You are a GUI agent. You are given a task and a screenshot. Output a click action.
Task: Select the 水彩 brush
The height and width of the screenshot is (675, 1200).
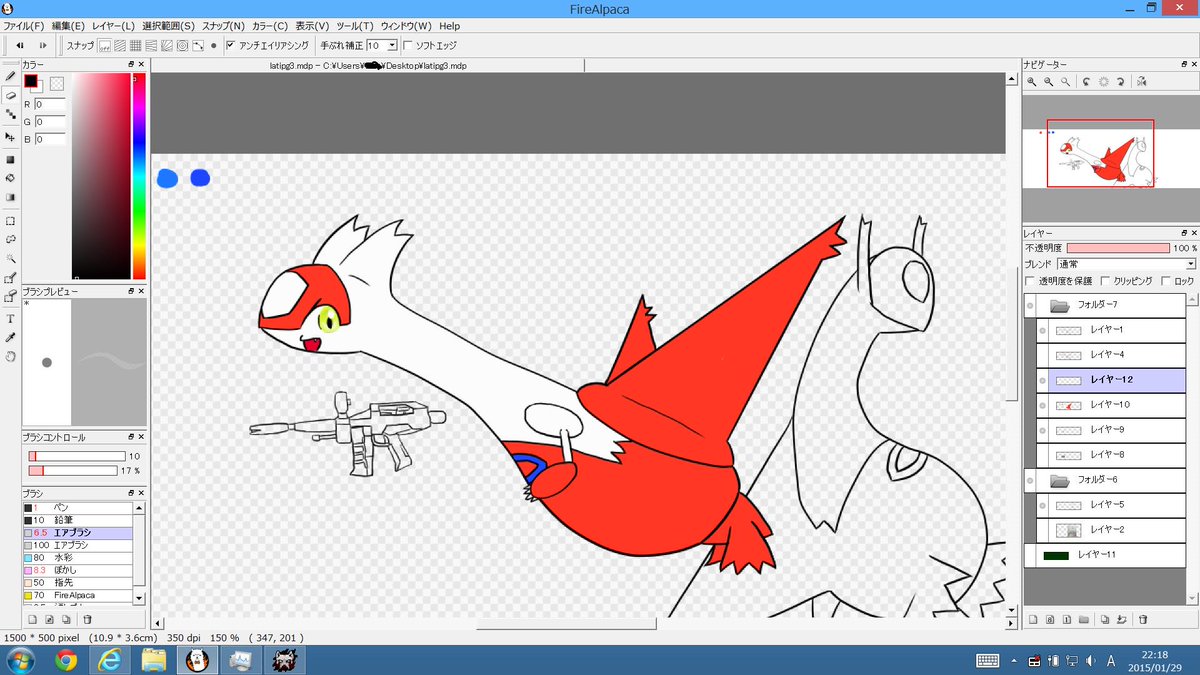pos(78,557)
